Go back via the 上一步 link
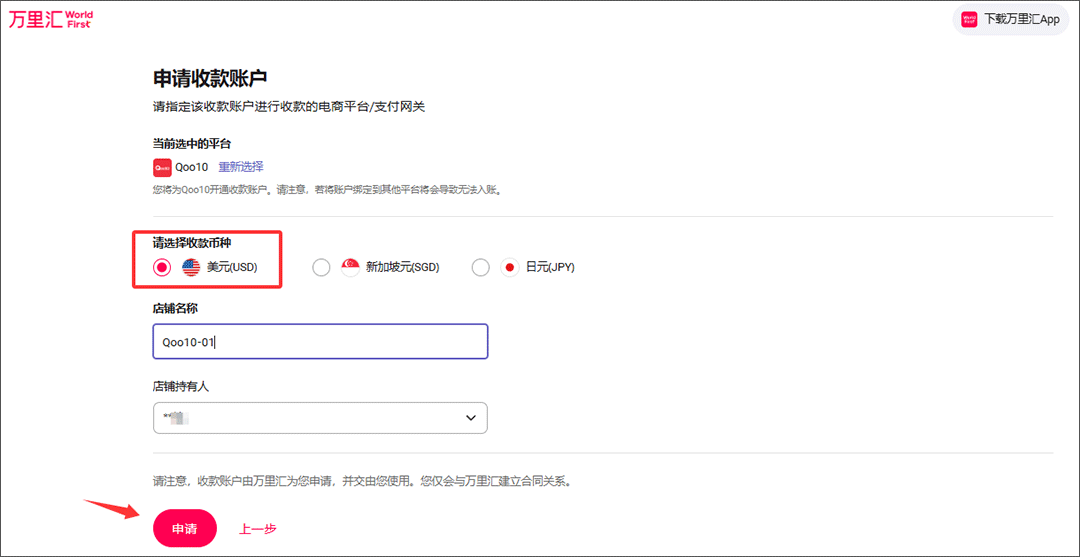Screen dimensions: 1080x557 (x=257, y=529)
